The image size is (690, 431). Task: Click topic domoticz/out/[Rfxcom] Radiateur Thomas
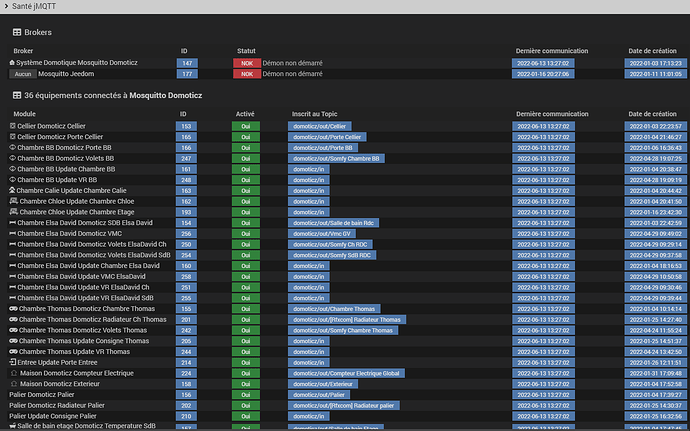coord(347,320)
